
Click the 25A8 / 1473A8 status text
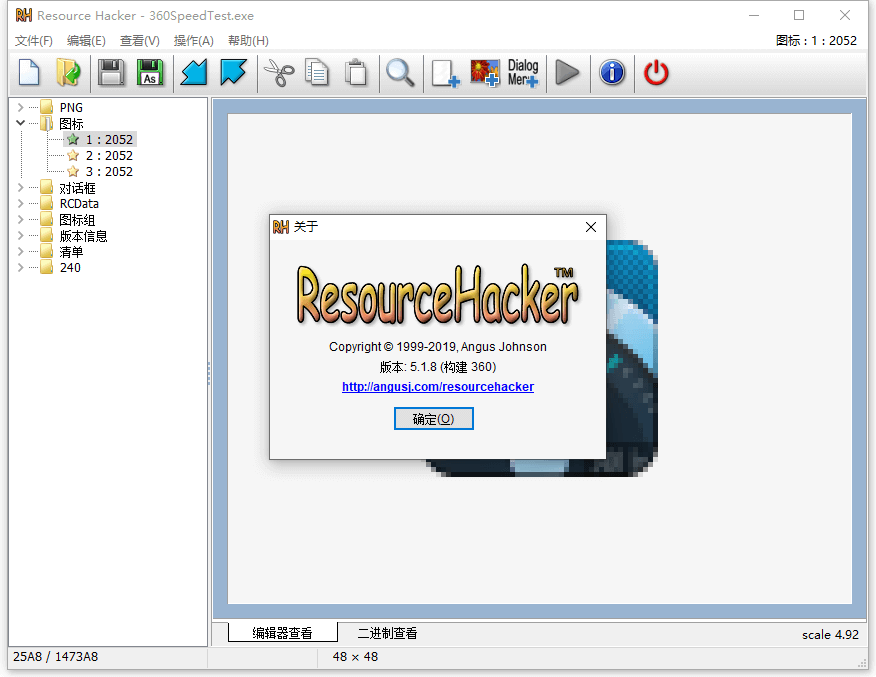click(55, 657)
